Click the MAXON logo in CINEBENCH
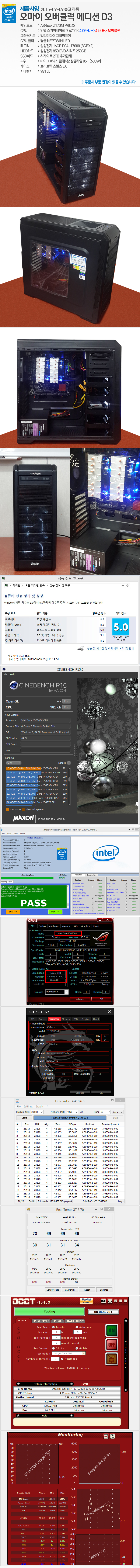The height and width of the screenshot is (1568, 140). click(24, 818)
